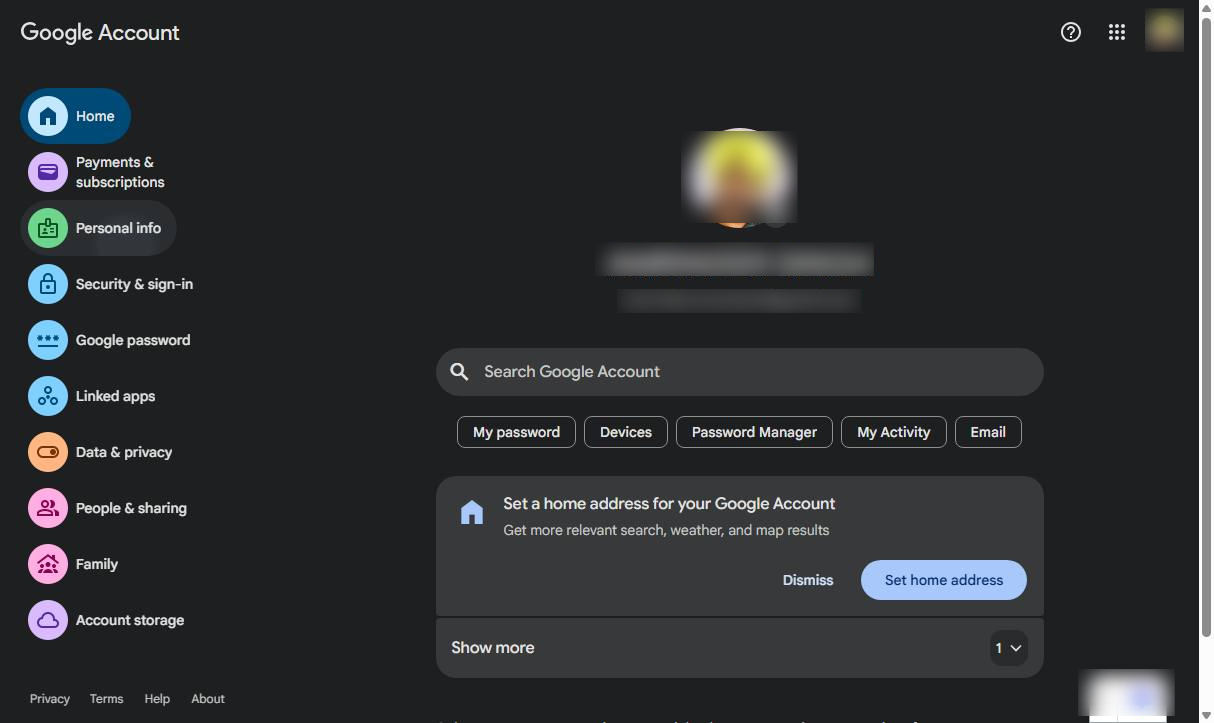Go to Personal info label
Image resolution: width=1214 pixels, height=723 pixels.
(118, 228)
